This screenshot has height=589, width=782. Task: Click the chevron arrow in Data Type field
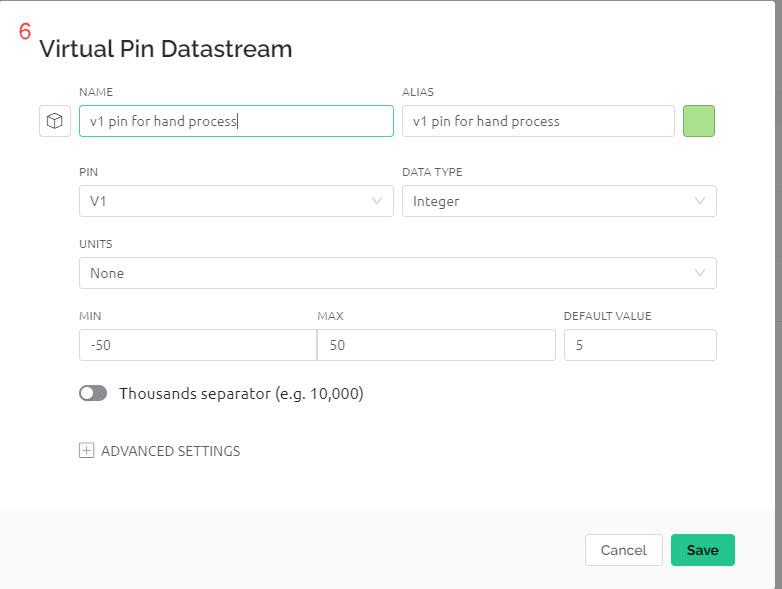pyautogui.click(x=700, y=201)
